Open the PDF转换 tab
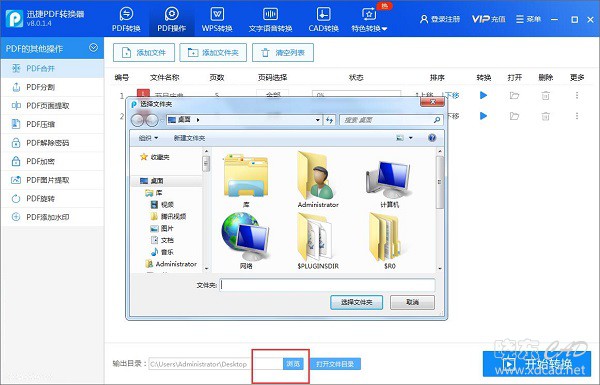This screenshot has width=600, height=385. [x=126, y=19]
